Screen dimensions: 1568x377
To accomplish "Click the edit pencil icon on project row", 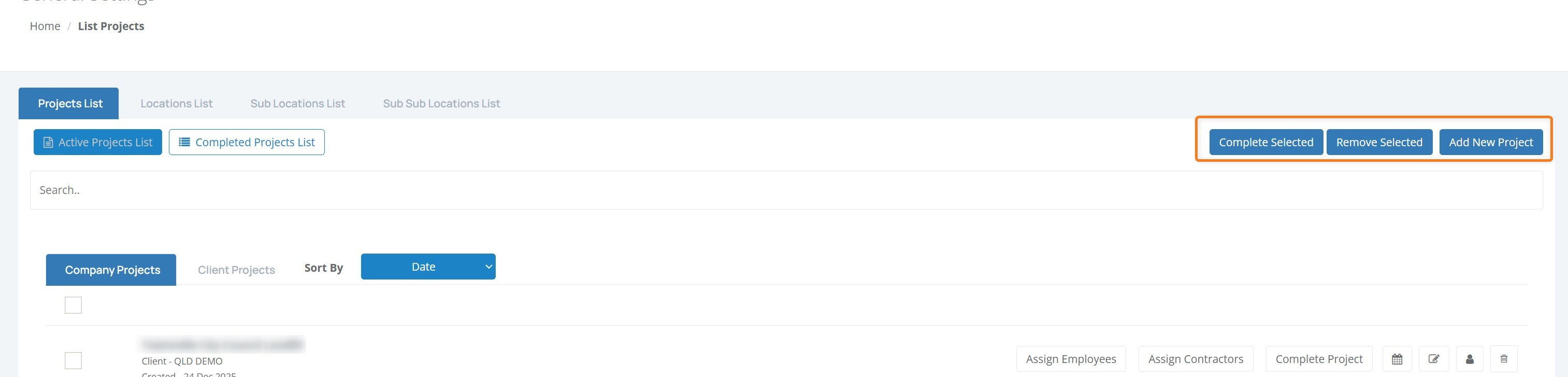I will point(1433,359).
